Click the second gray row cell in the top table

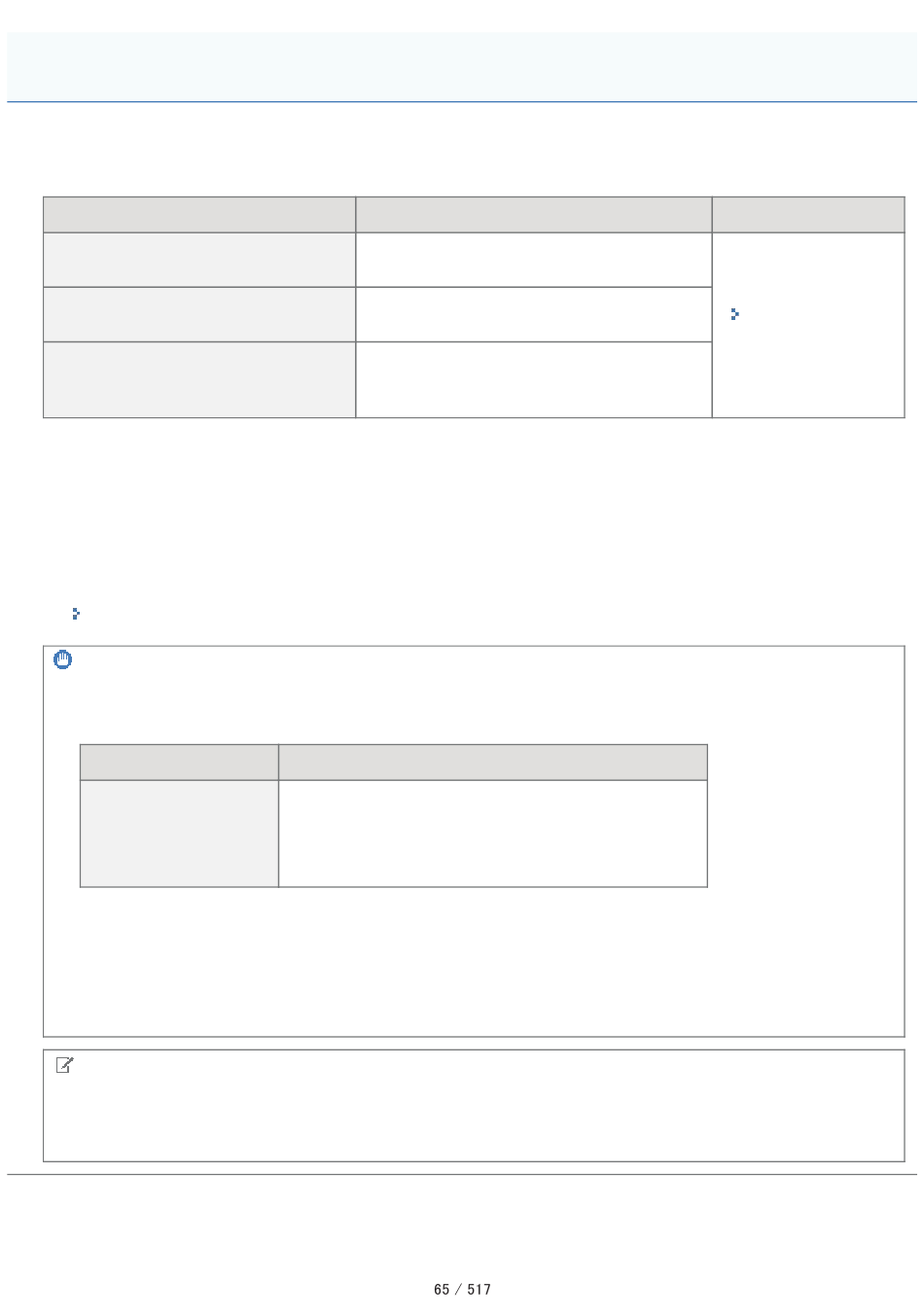(x=199, y=314)
